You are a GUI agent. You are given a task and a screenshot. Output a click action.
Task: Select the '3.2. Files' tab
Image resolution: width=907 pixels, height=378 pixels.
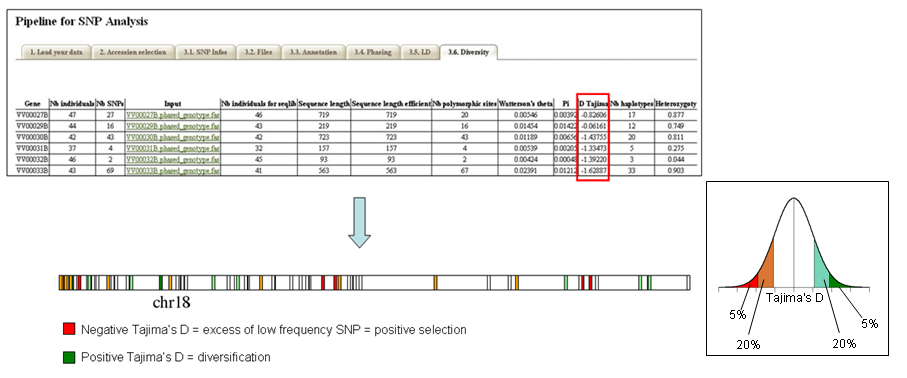click(x=259, y=52)
